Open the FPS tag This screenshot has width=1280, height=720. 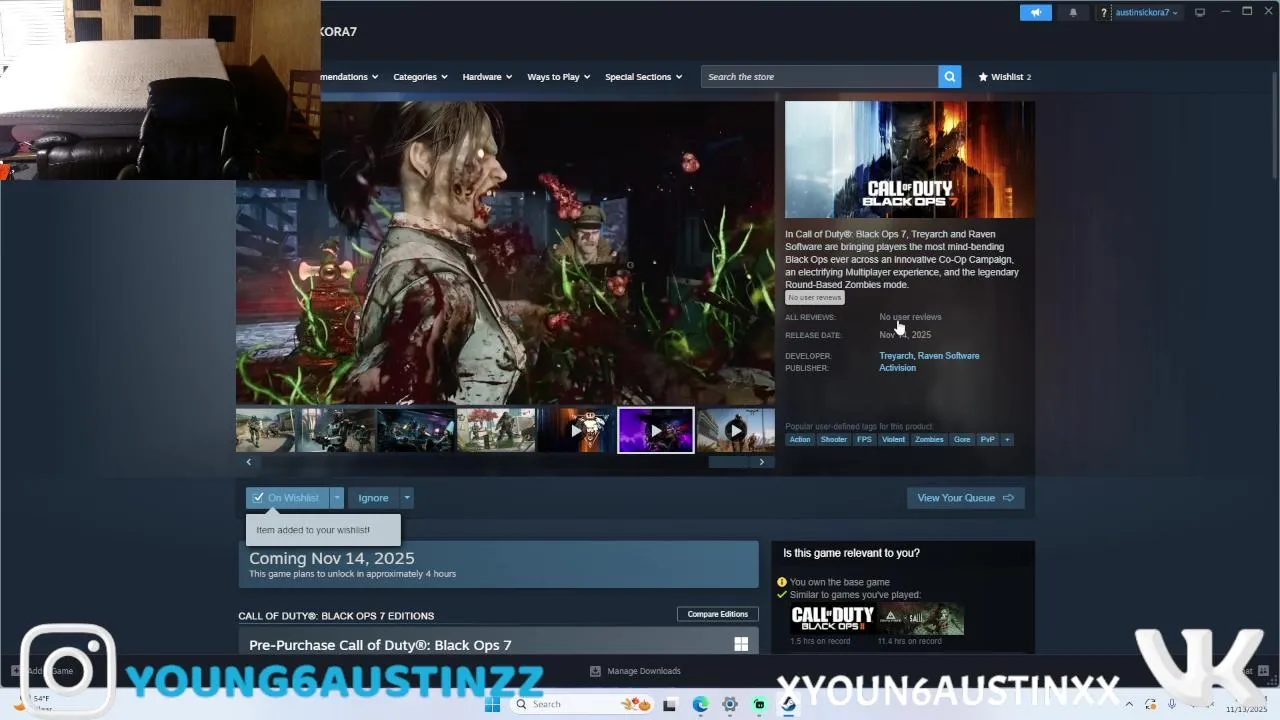point(864,439)
